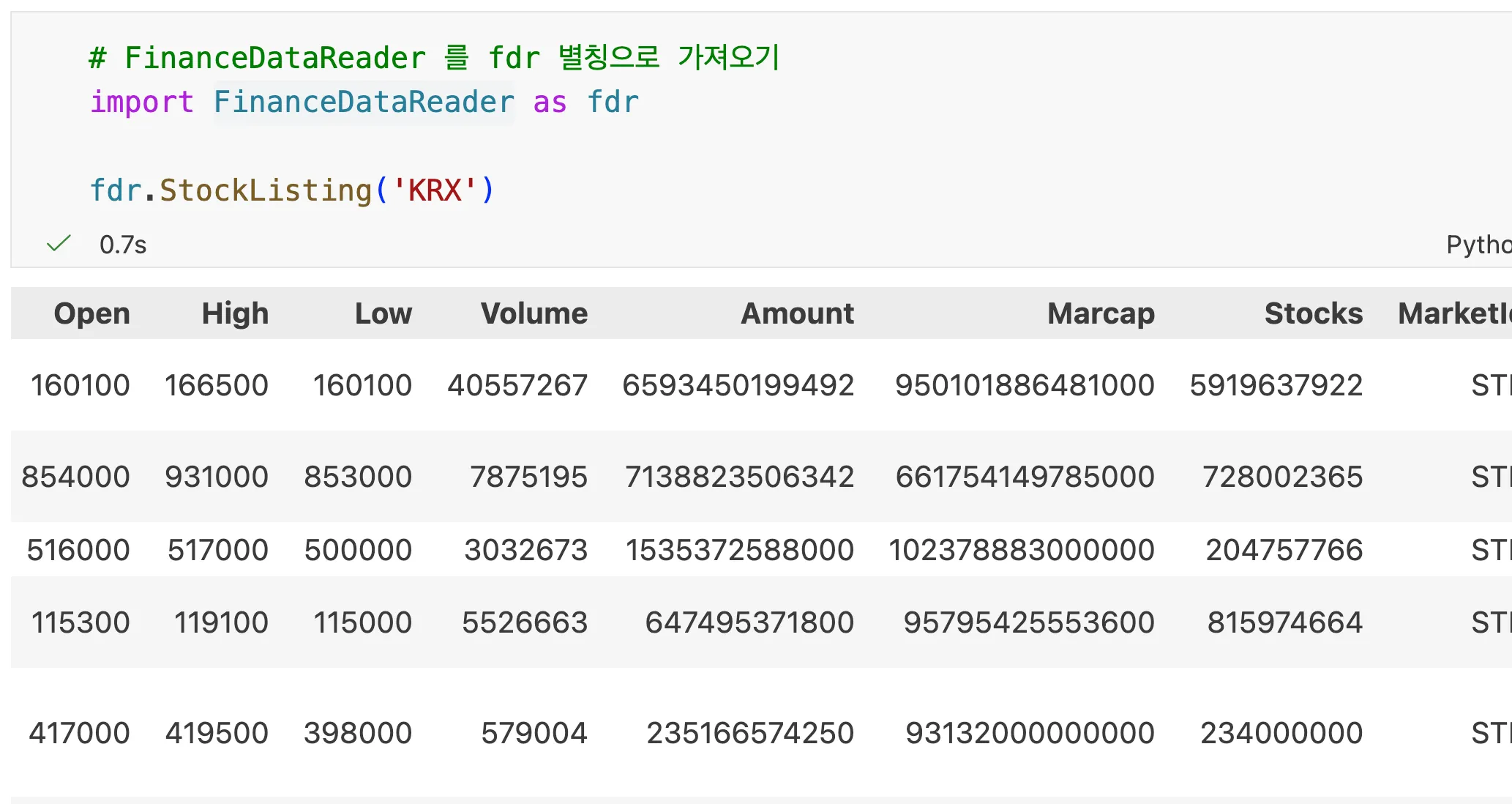Click the highlighted FinanceDataReader module name
Image resolution: width=1512 pixels, height=804 pixels.
(364, 102)
